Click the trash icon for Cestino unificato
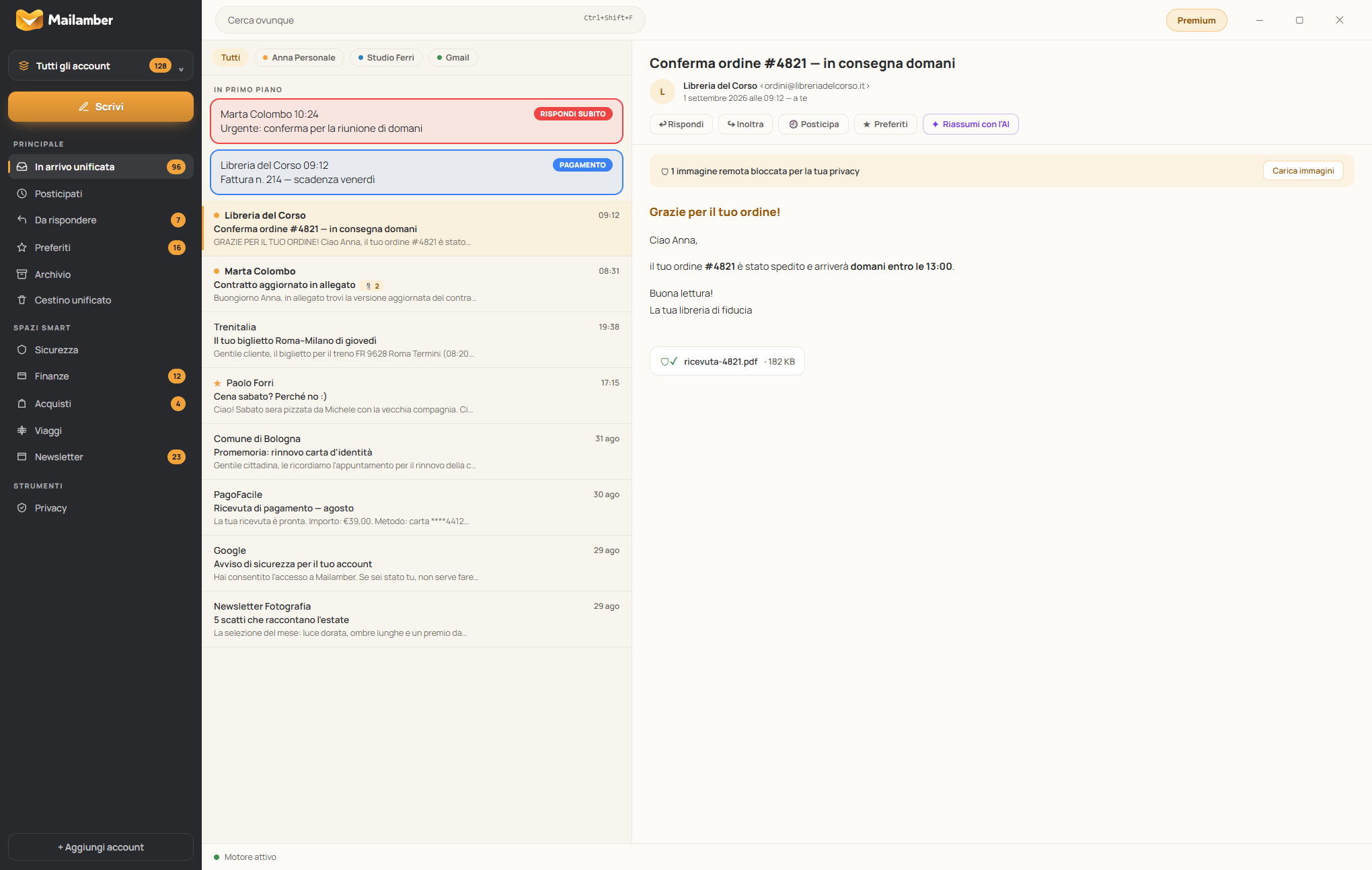 pyautogui.click(x=22, y=300)
